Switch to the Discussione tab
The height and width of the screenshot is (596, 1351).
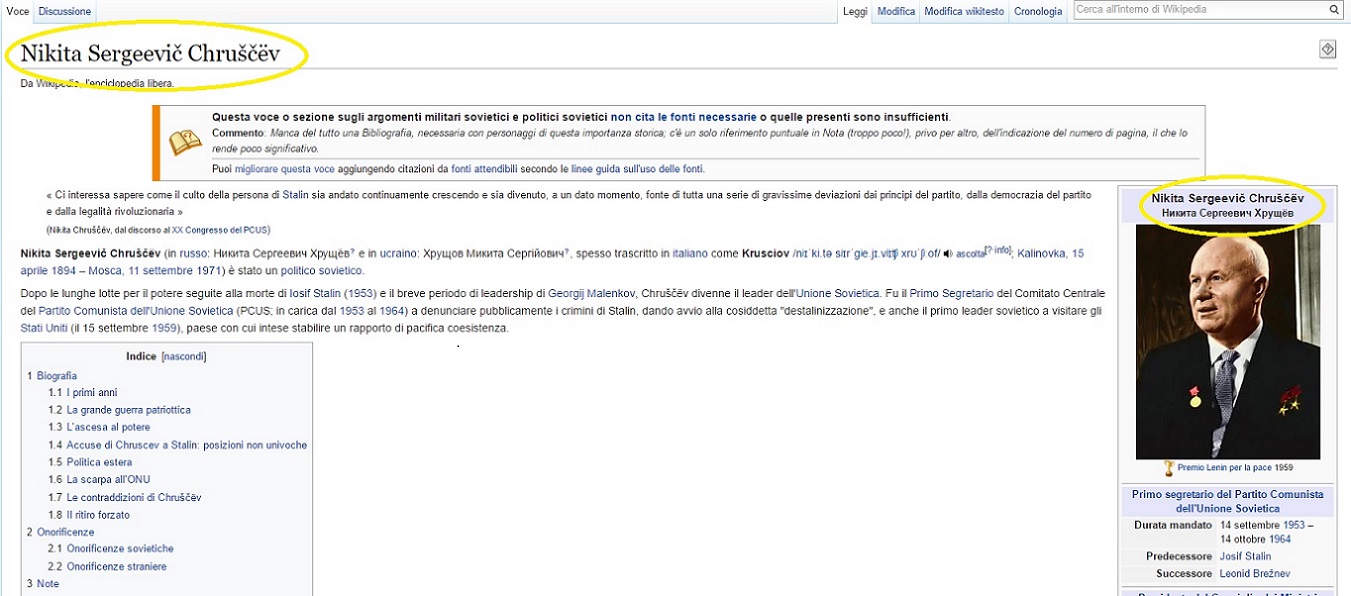pyautogui.click(x=65, y=11)
